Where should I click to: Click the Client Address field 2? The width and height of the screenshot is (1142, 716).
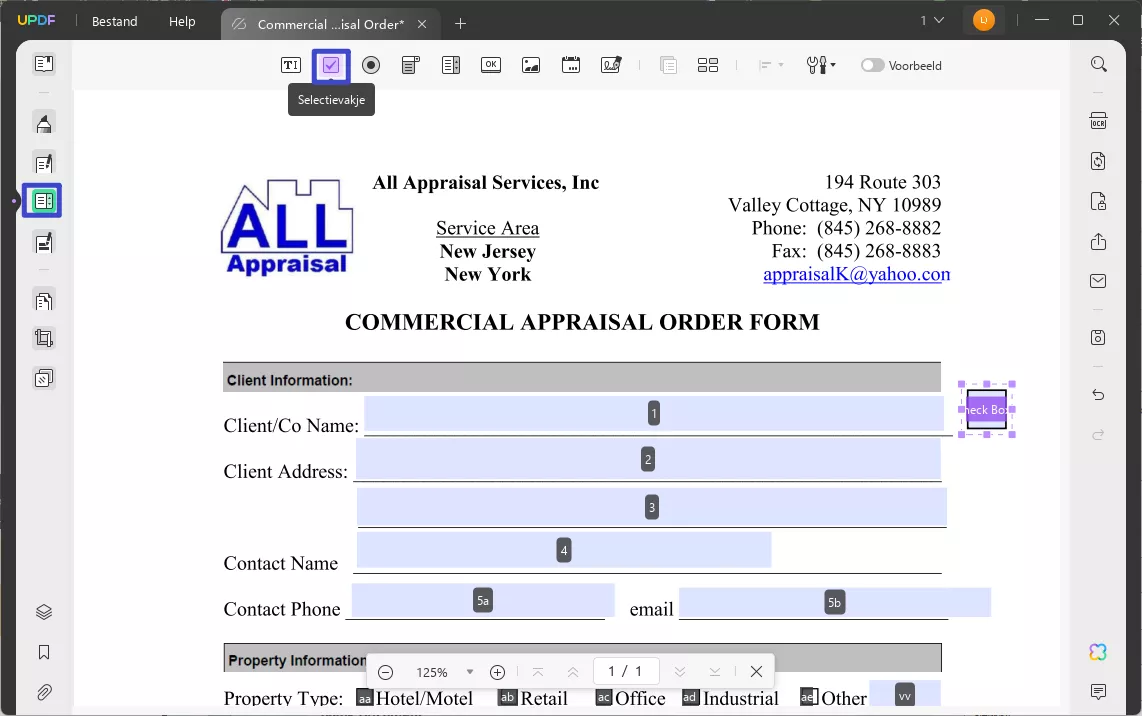pyautogui.click(x=648, y=460)
